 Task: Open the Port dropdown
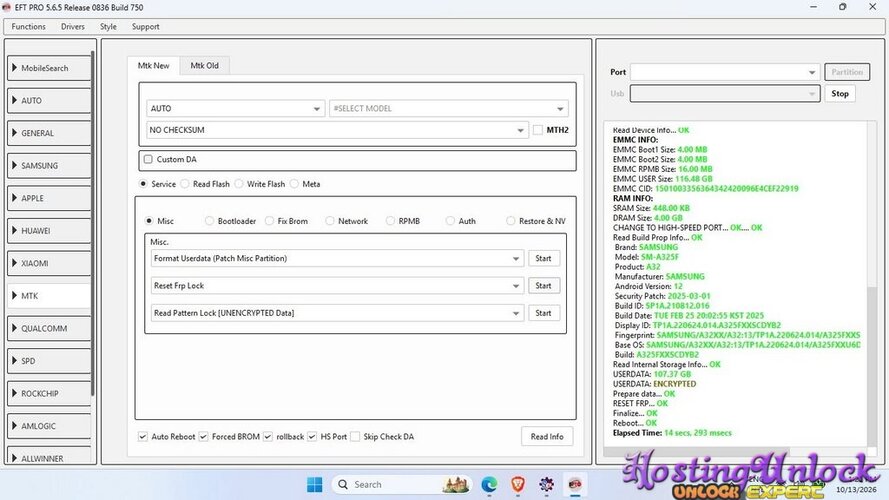point(725,72)
